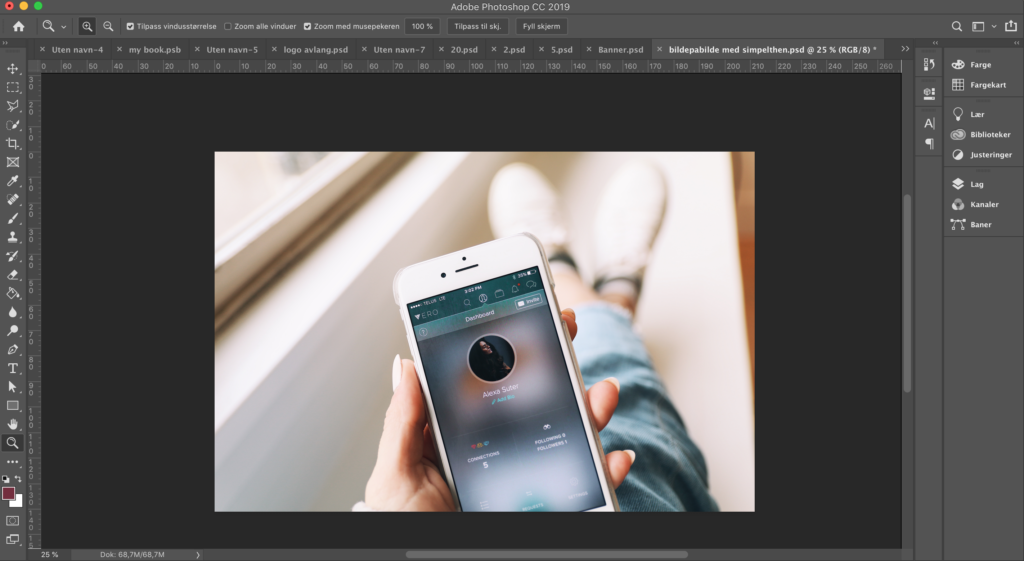Select the Hand tool

tap(13, 424)
